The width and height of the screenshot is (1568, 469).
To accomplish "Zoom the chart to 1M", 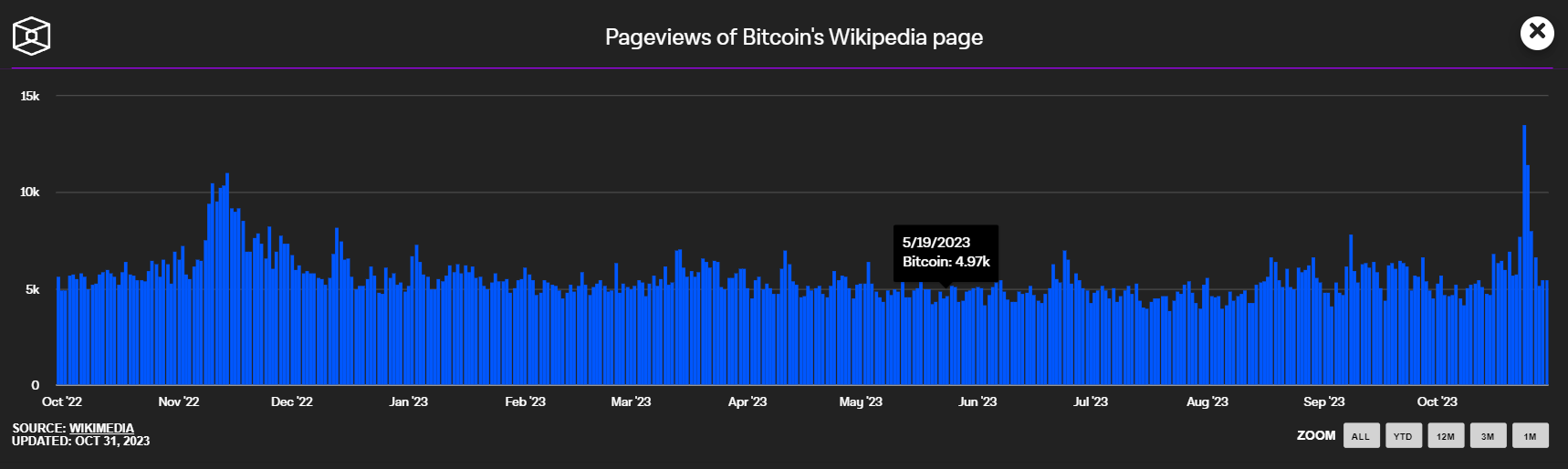I will click(1530, 436).
